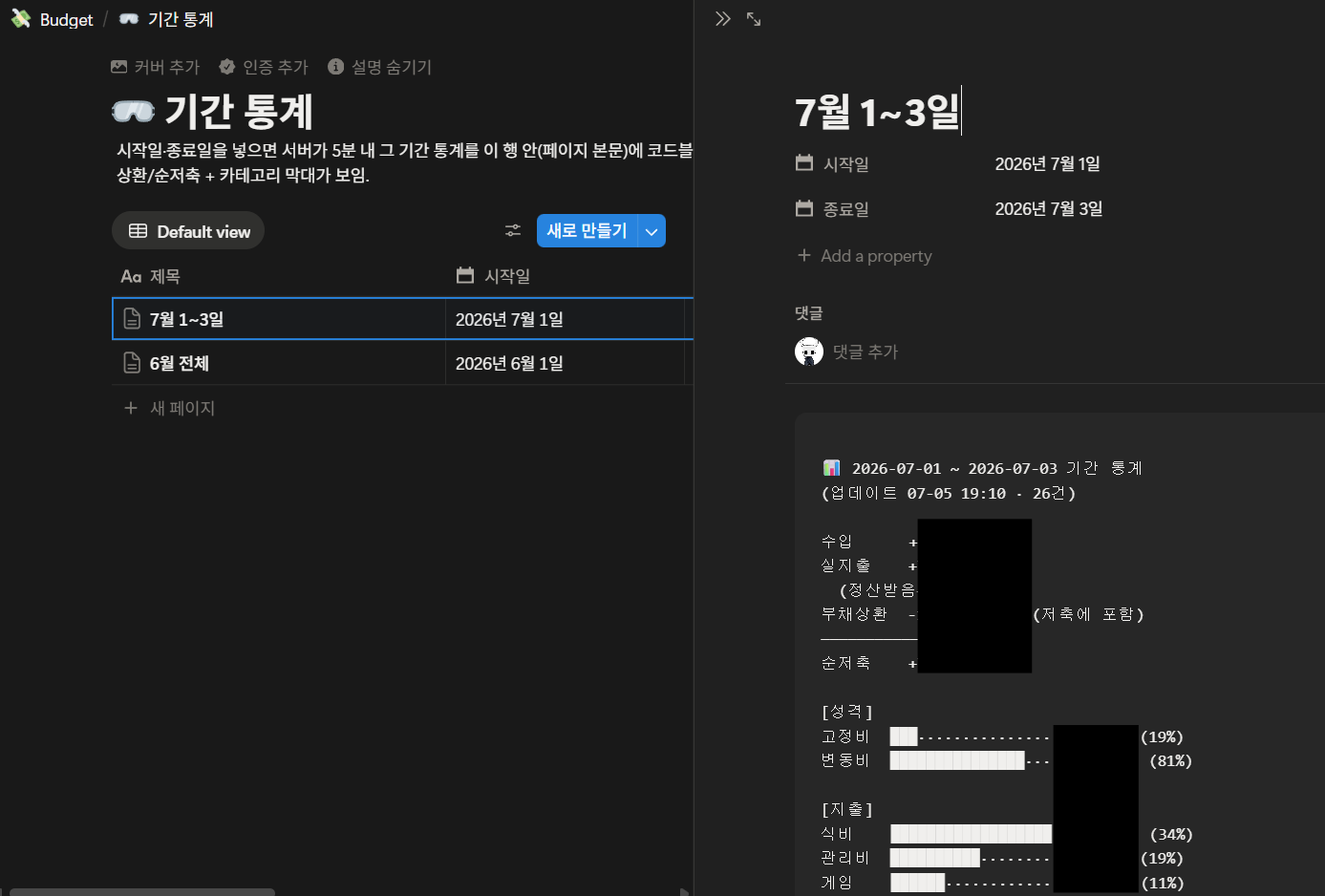
Task: Click 커버 추가 button
Action: (156, 67)
